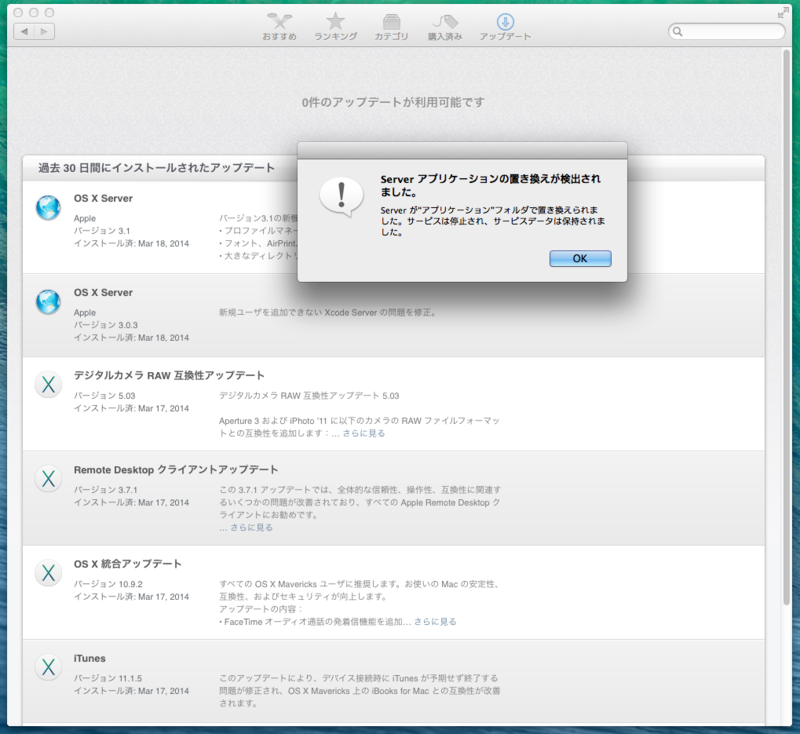
Task: Click the OS X 統合アップデート X icon
Action: (48, 573)
